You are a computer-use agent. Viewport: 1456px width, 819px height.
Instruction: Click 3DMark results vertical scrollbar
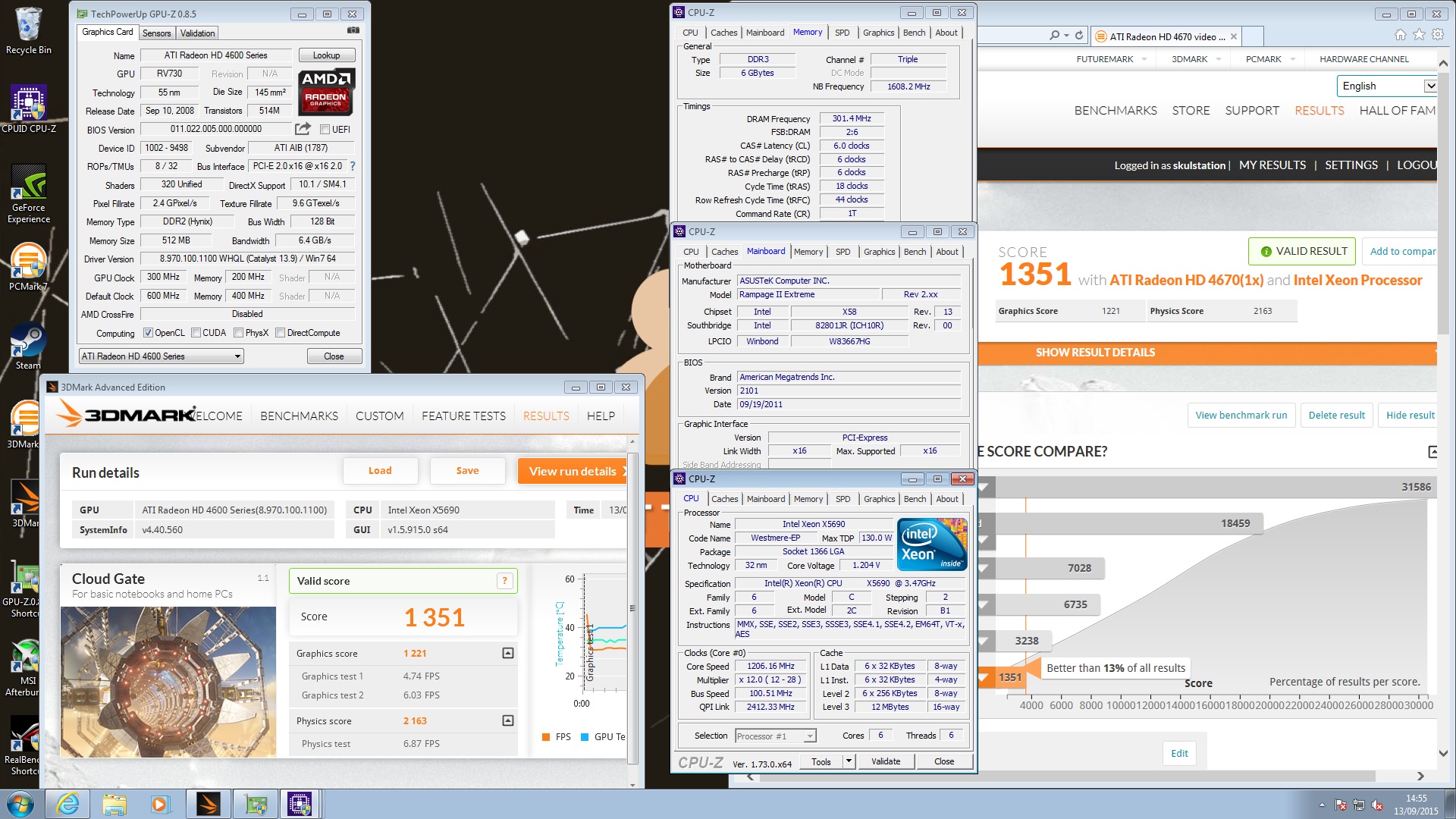[x=632, y=607]
